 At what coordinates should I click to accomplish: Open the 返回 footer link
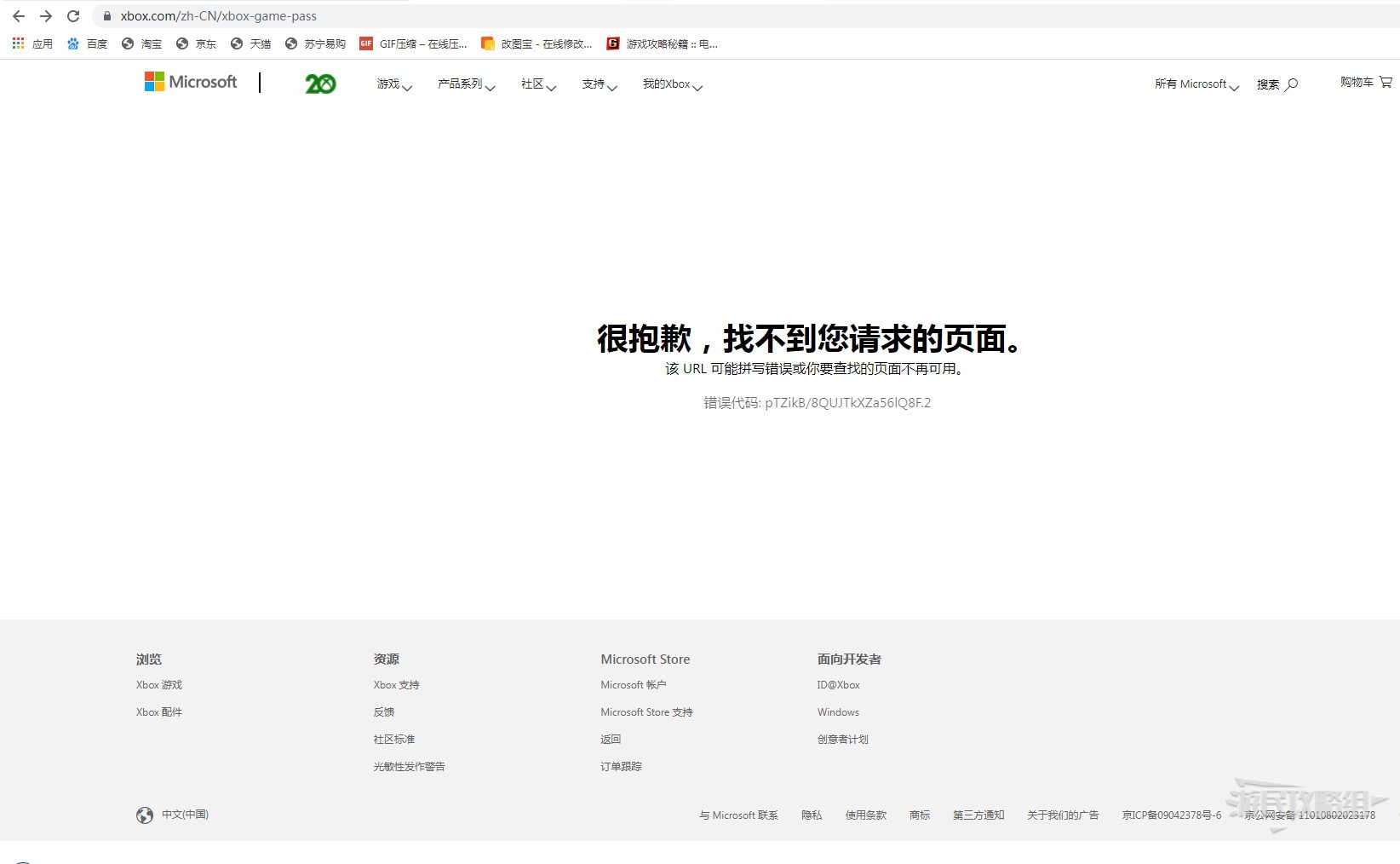click(611, 740)
